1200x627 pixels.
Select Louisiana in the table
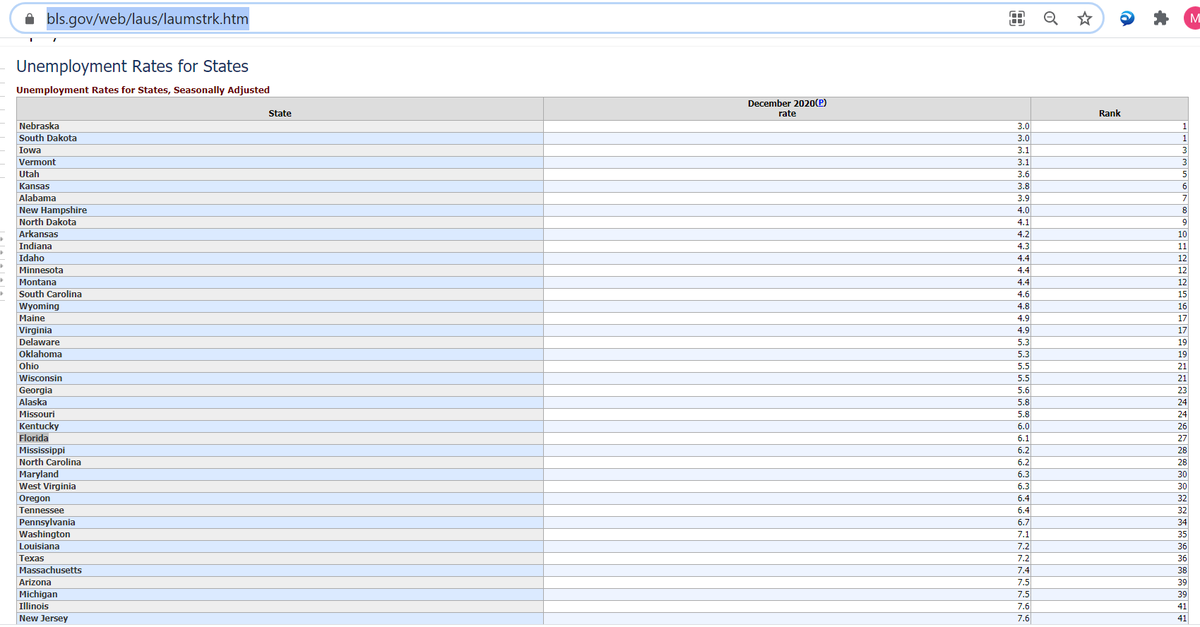(x=39, y=546)
